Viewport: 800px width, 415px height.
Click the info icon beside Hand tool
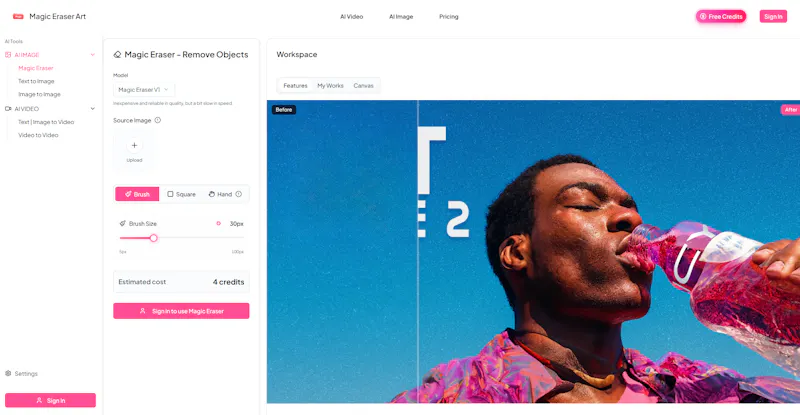(x=238, y=194)
